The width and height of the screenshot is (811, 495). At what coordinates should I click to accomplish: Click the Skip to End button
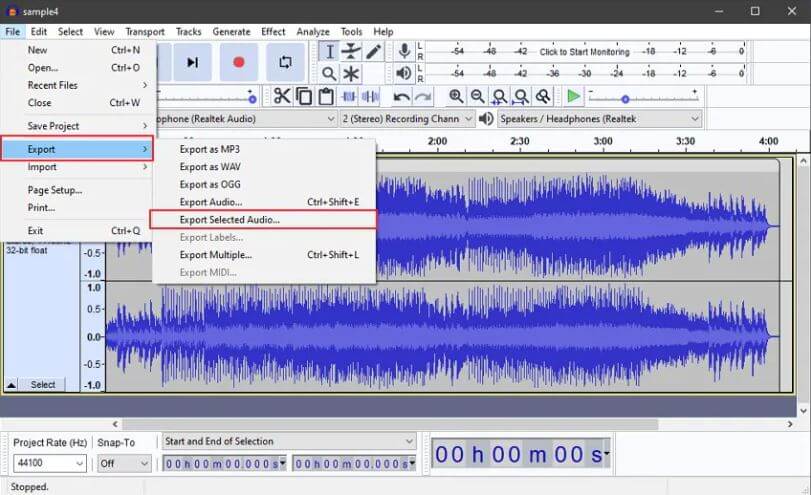pos(192,62)
